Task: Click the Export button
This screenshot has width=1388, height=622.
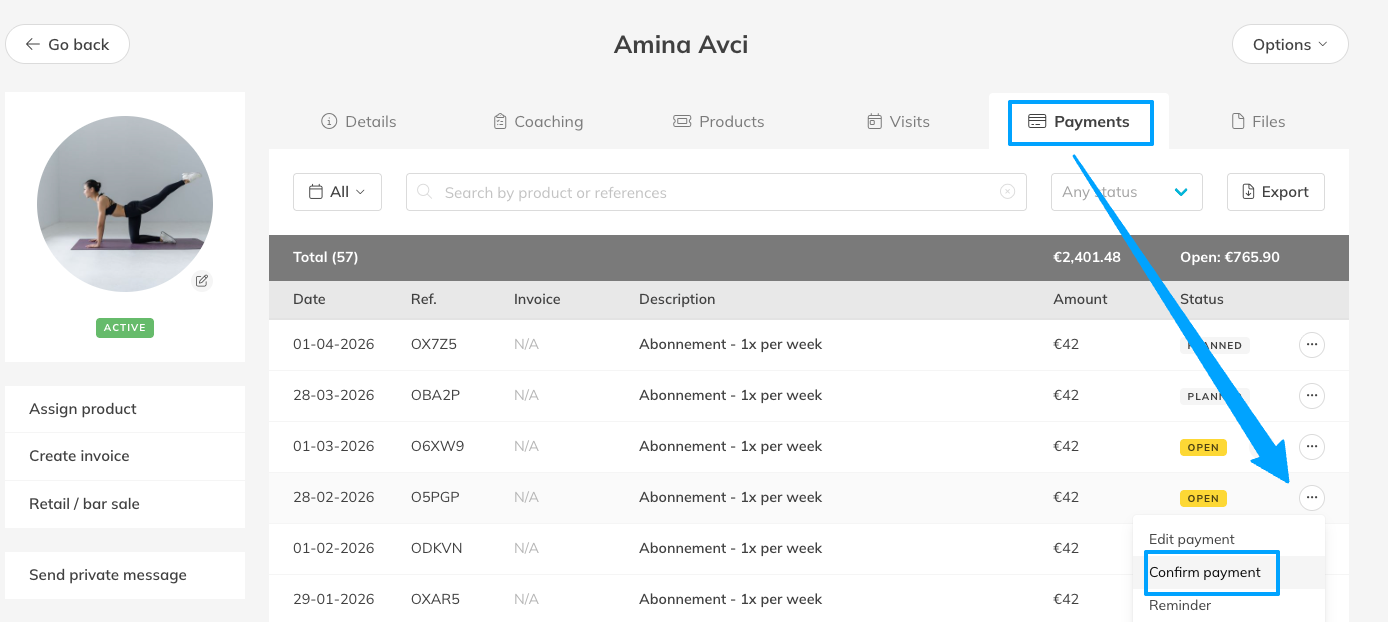Action: (x=1275, y=192)
